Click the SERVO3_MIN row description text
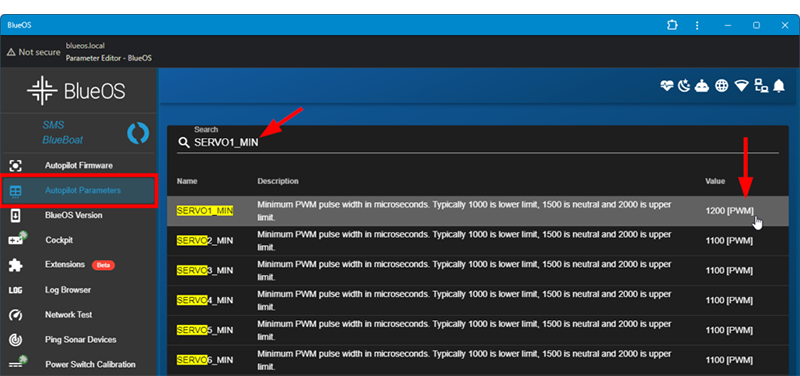This screenshot has width=800, height=376. tap(464, 271)
